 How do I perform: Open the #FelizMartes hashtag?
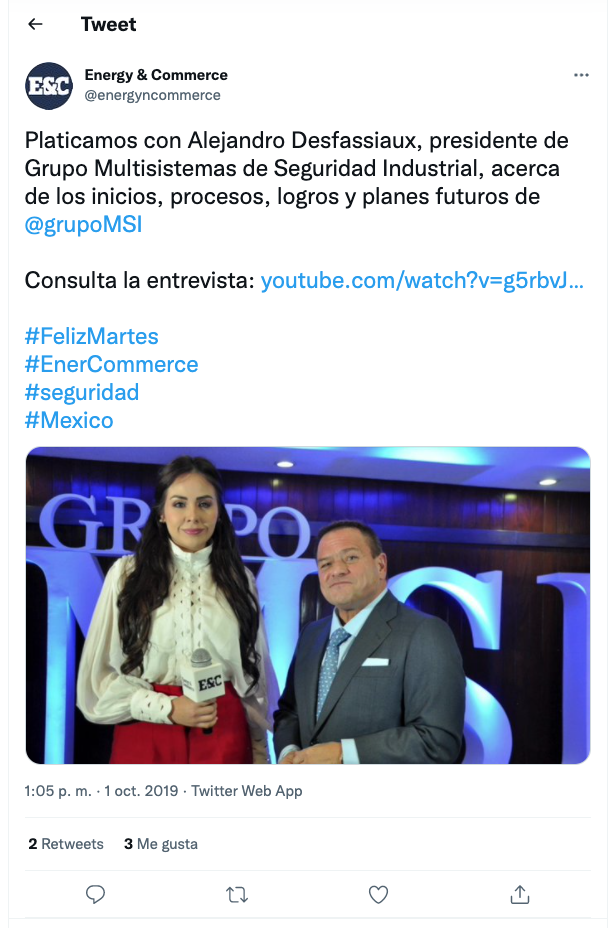pos(92,336)
